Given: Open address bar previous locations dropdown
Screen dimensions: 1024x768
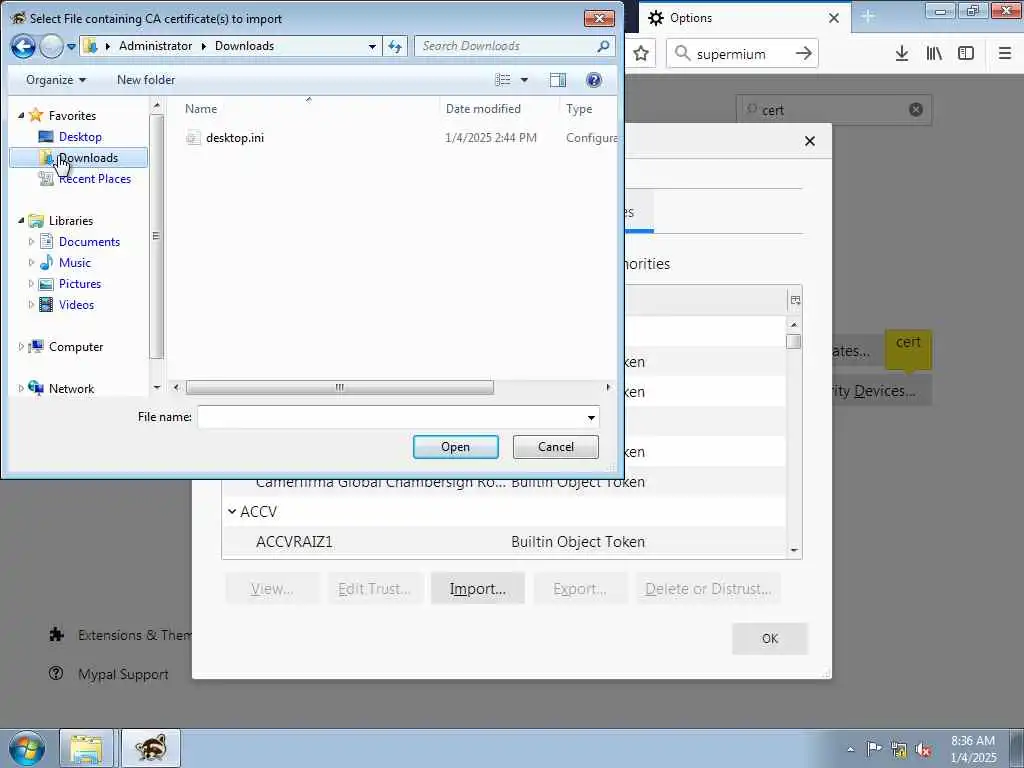Looking at the screenshot, I should pyautogui.click(x=372, y=46).
